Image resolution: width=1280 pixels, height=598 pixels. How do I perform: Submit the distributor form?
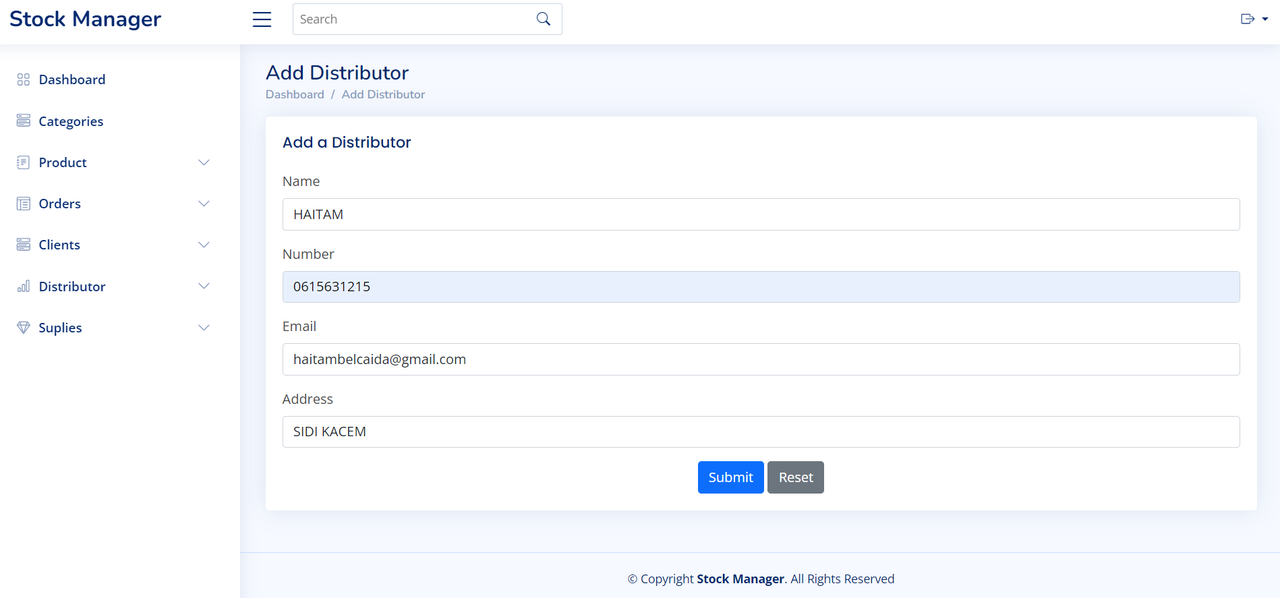[x=730, y=477]
